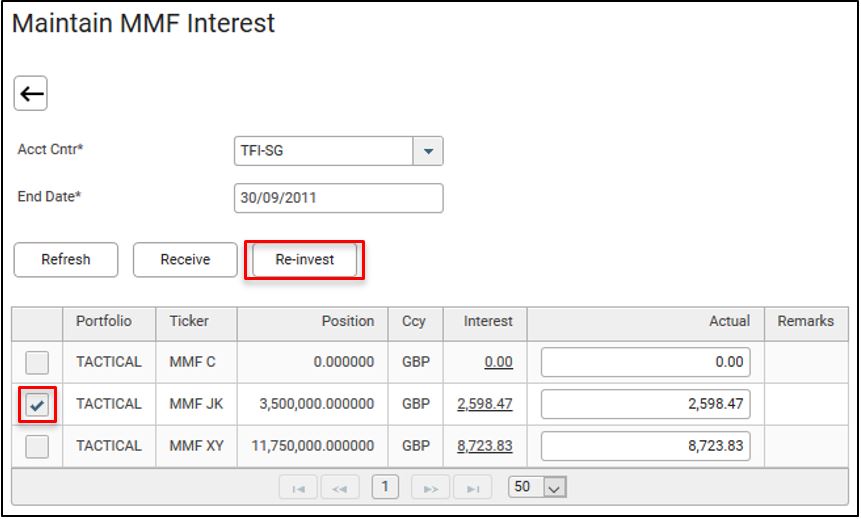The height and width of the screenshot is (519, 861).
Task: Open the page size 50 dropdown
Action: [556, 487]
